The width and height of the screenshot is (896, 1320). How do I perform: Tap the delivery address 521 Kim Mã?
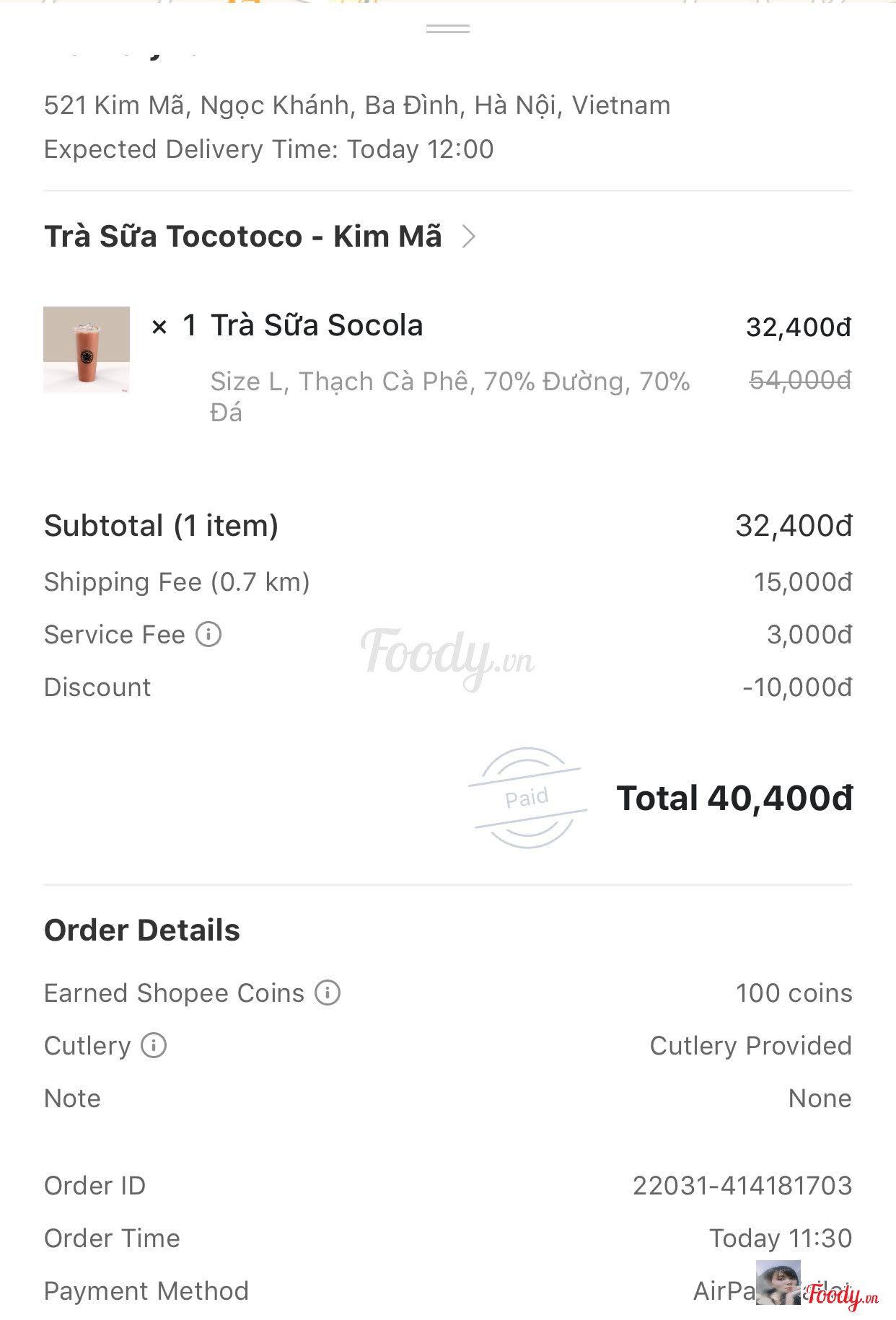(x=357, y=105)
